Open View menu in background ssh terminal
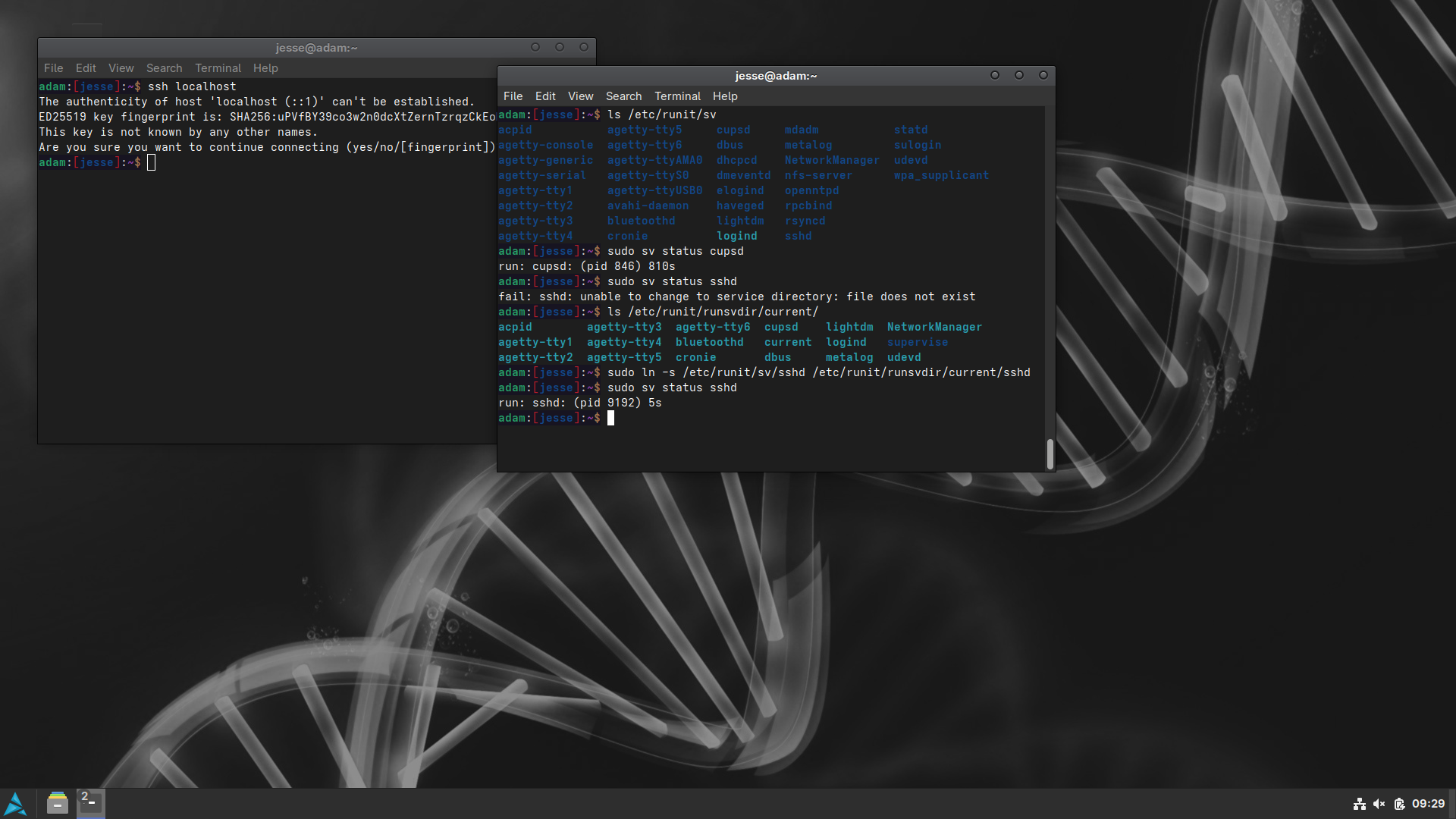The width and height of the screenshot is (1456, 819). (x=121, y=68)
